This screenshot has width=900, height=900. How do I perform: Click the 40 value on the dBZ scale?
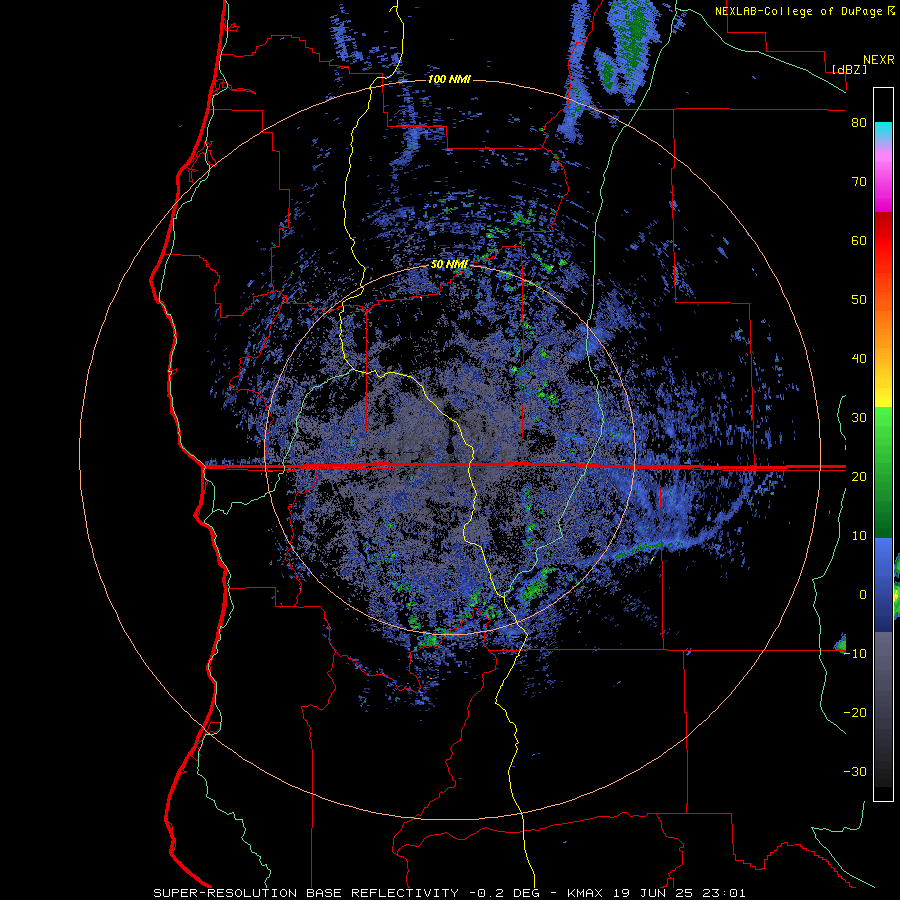(859, 359)
